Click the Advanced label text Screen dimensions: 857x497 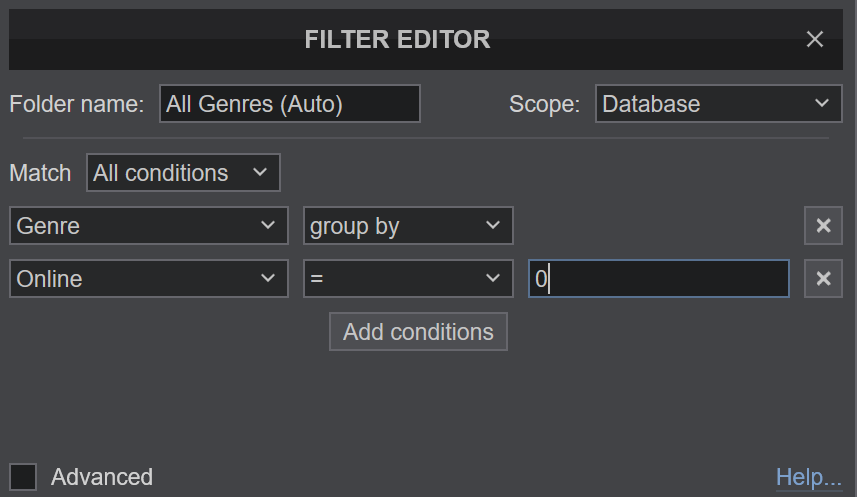(x=102, y=477)
